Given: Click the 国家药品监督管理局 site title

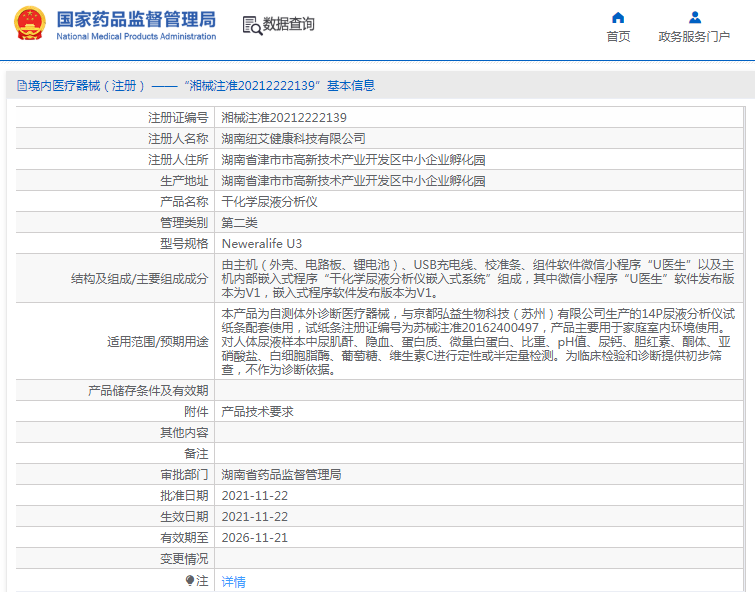Looking at the screenshot, I should pos(136,19).
